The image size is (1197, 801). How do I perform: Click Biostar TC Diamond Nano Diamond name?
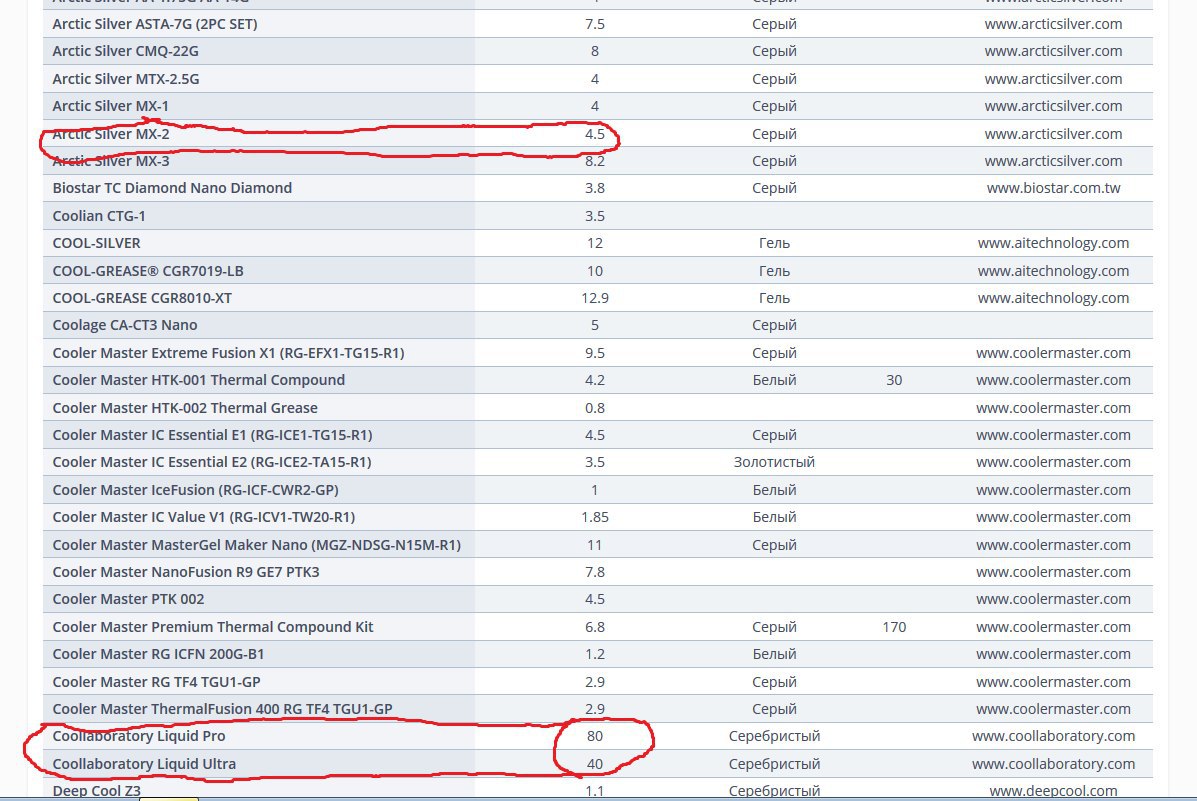pos(172,188)
